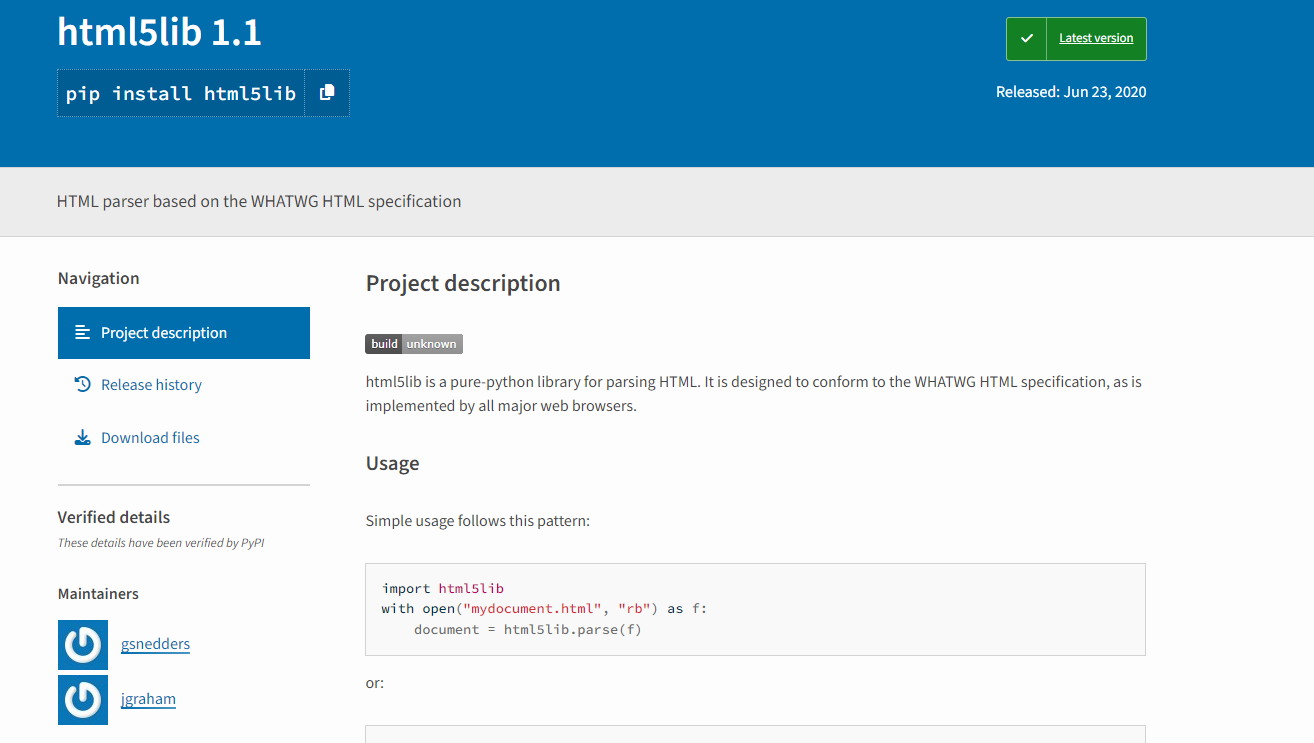Select Project description navigation tab

[x=184, y=333]
